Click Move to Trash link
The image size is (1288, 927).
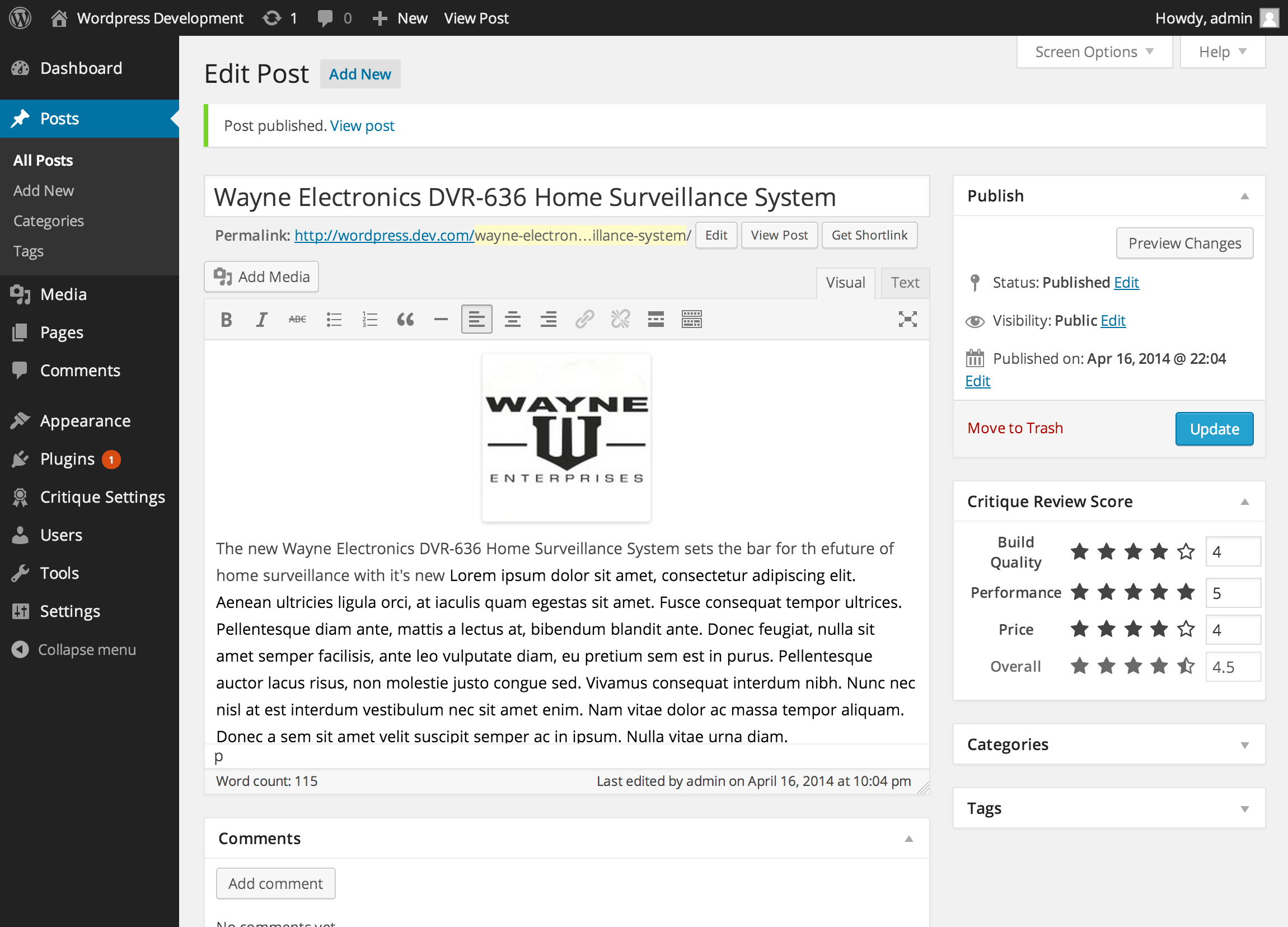tap(1015, 428)
